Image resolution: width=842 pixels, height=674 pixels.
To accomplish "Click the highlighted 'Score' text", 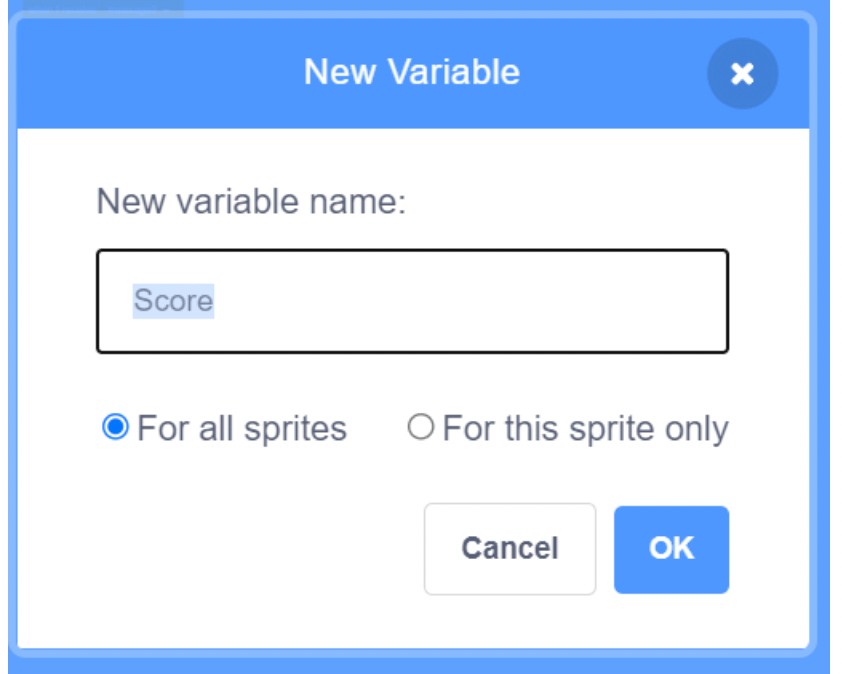I will (173, 301).
